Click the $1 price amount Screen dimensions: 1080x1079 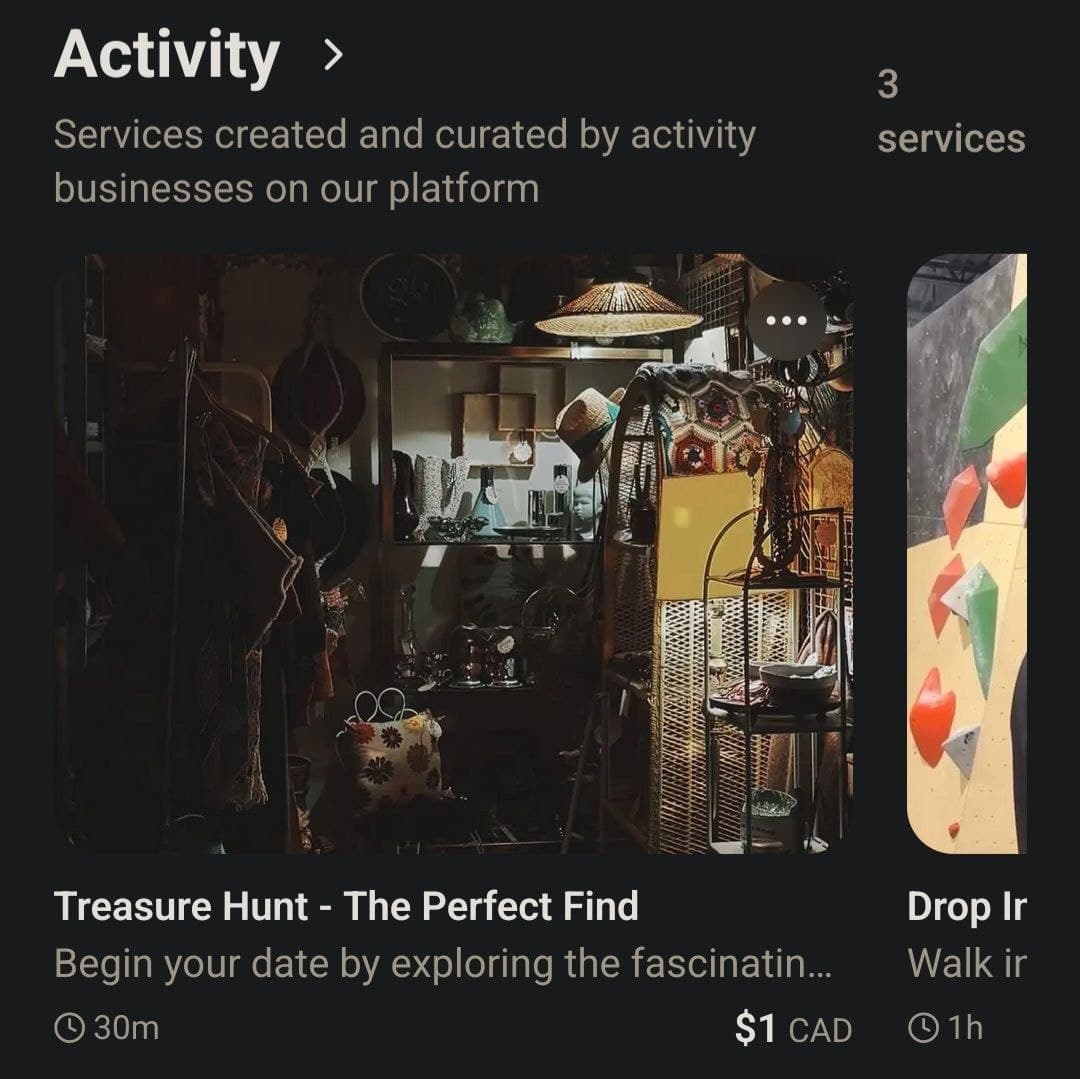click(756, 1029)
